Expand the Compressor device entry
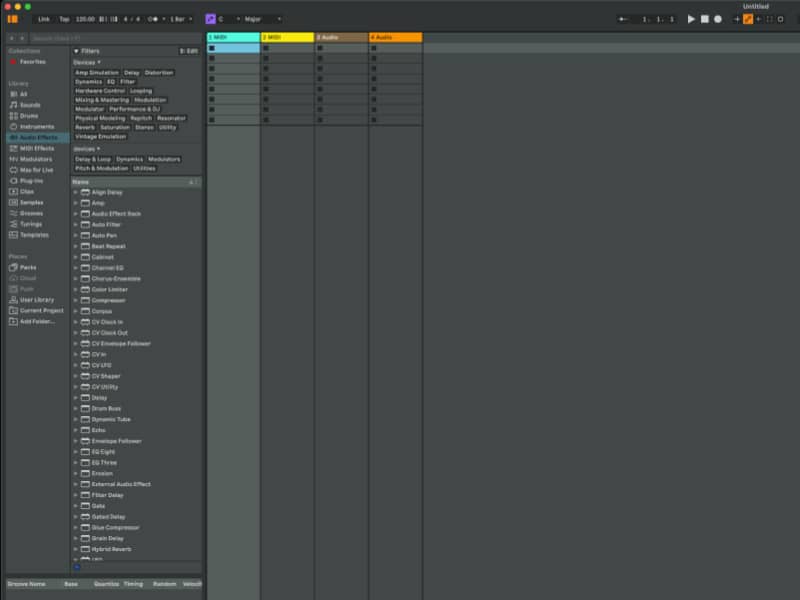Image resolution: width=800 pixels, height=600 pixels. (108, 300)
